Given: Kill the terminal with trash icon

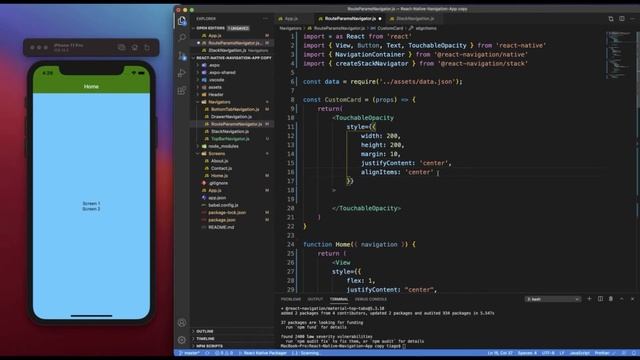Looking at the screenshot, I should 611,299.
